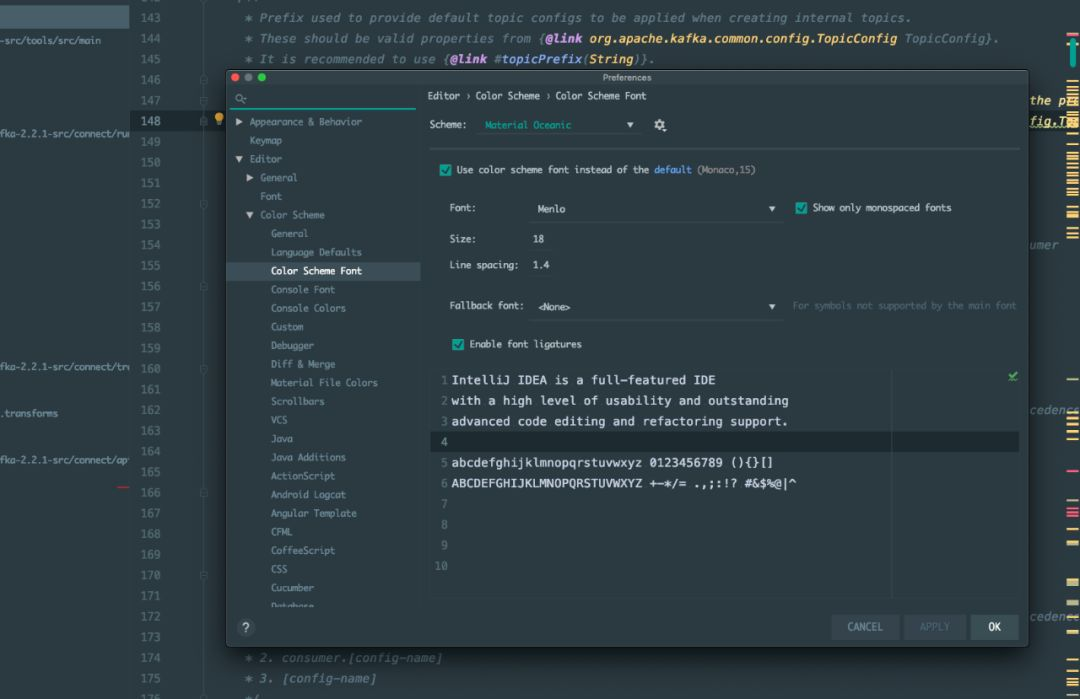Screen dimensions: 1080x699
Task: Select Keymap in settings tree
Action: coord(265,140)
